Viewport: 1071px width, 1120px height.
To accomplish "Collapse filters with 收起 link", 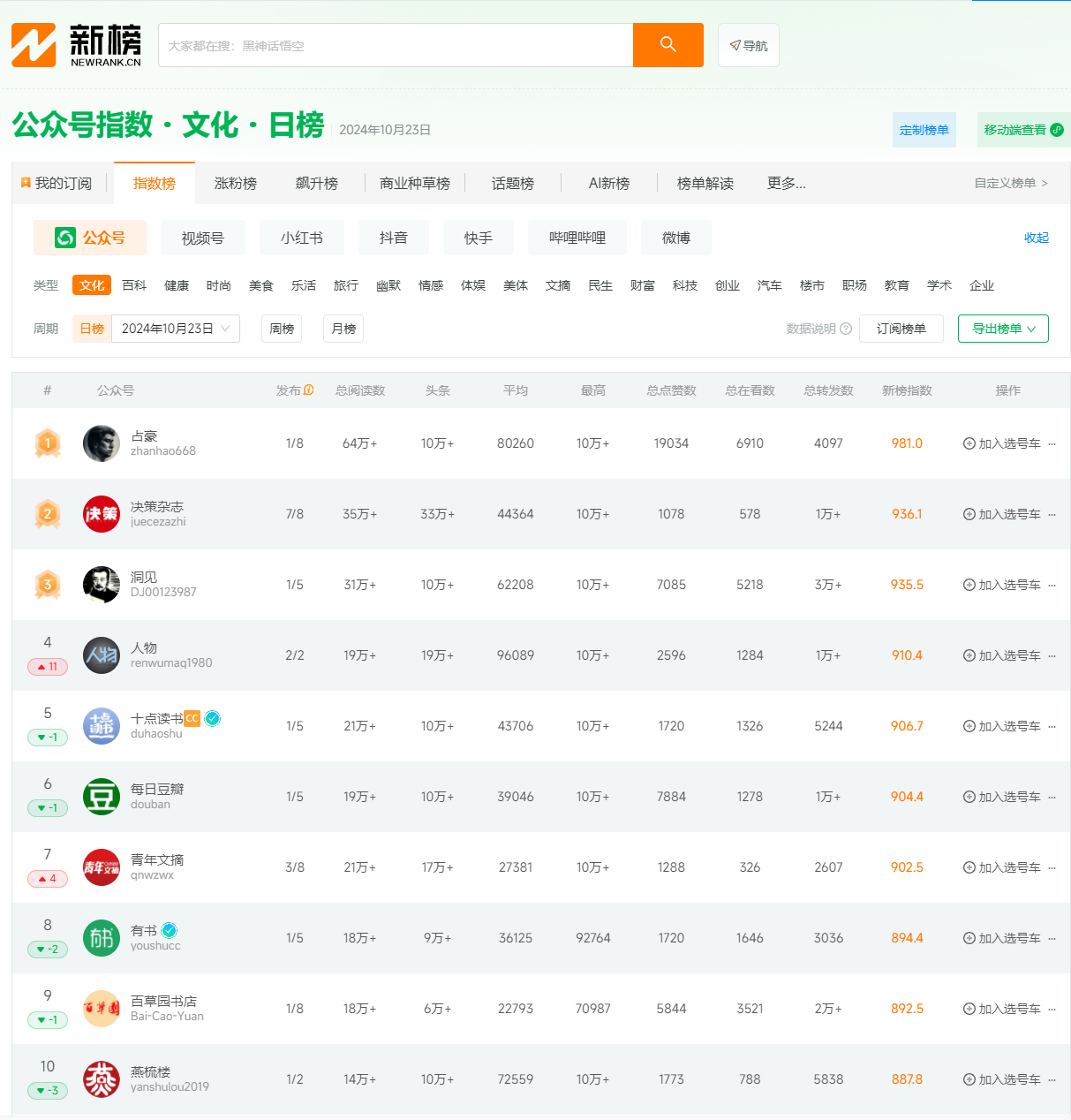I will tap(1037, 238).
